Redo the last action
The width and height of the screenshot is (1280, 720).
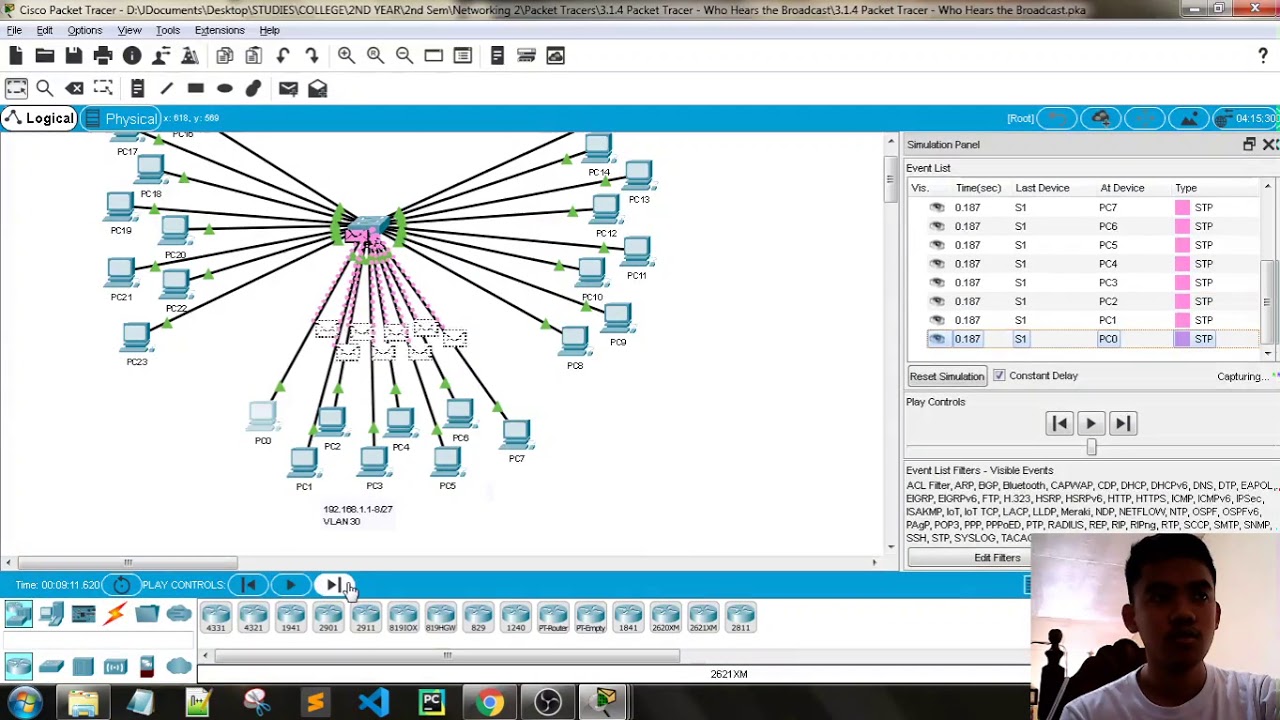[x=312, y=56]
